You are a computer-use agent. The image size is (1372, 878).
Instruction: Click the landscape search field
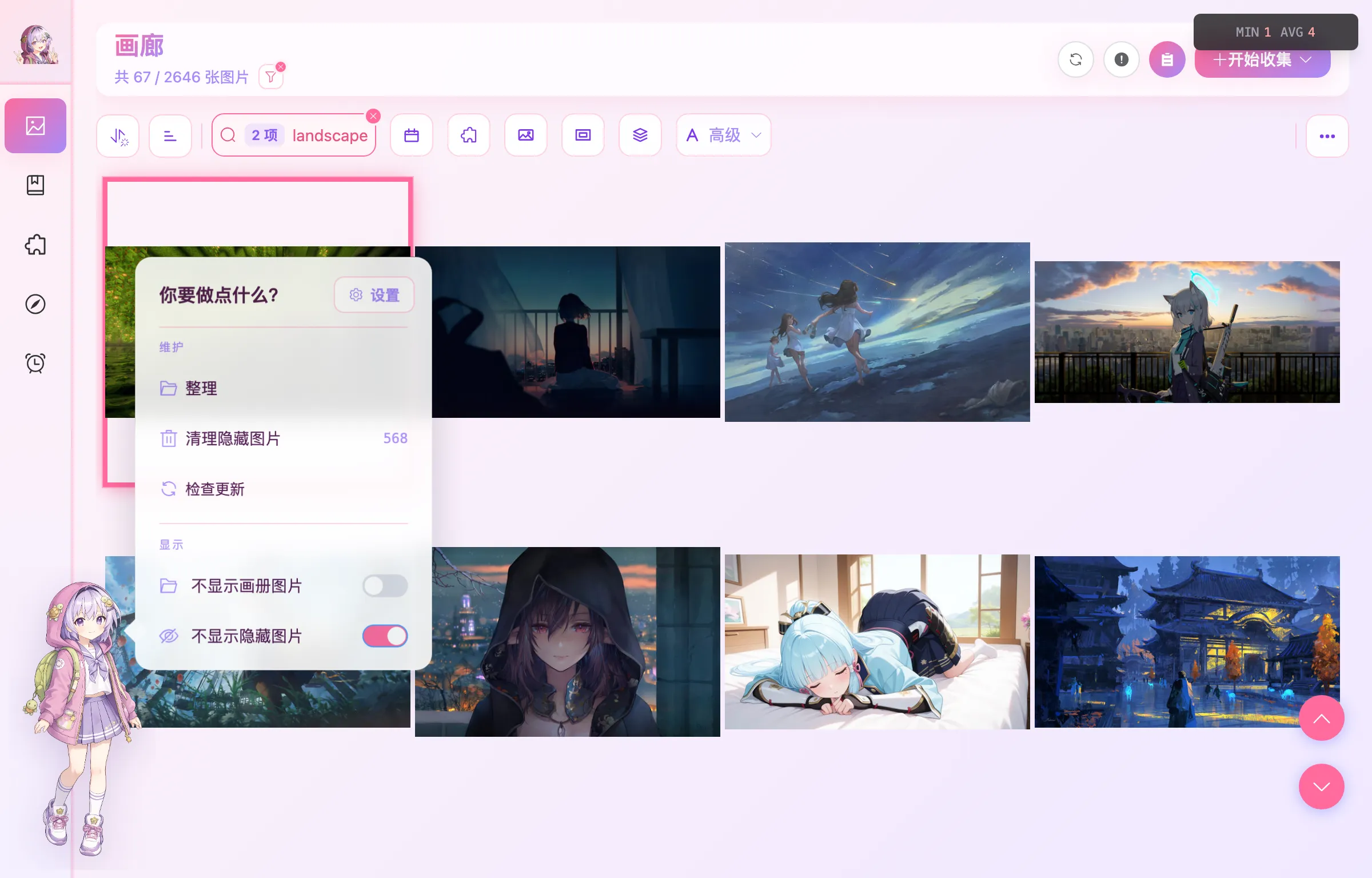point(294,135)
